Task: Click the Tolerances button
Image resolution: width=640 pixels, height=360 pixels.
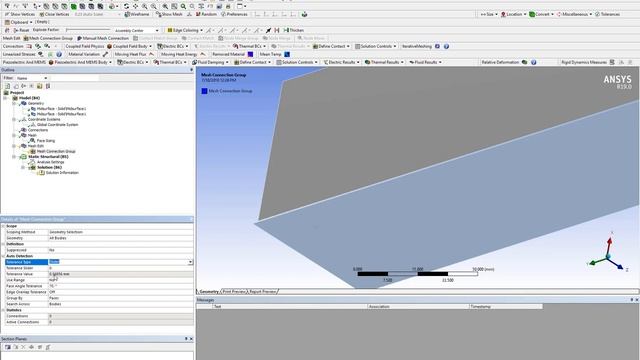Action: click(x=607, y=14)
